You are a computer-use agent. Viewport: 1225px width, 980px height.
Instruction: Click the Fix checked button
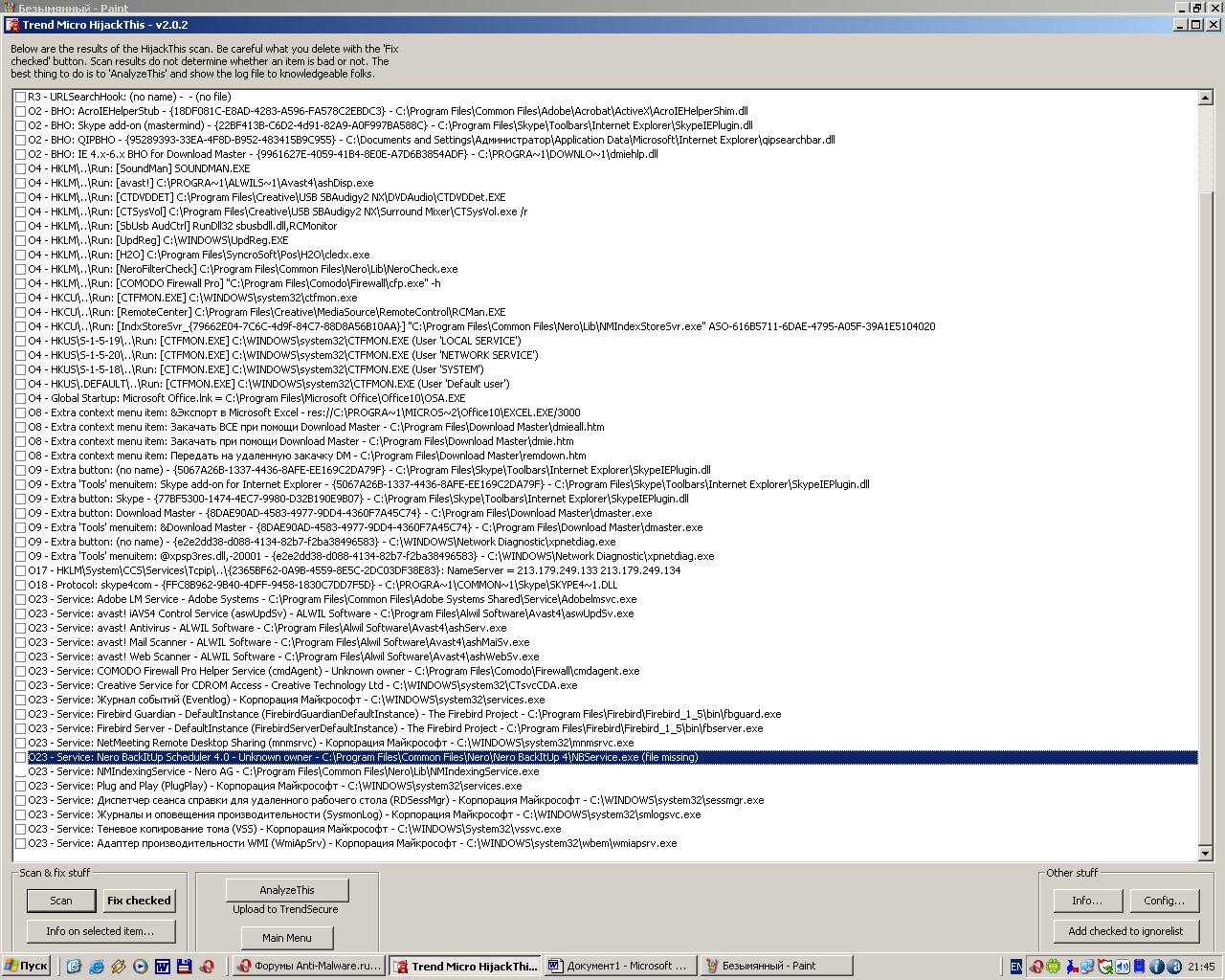(139, 901)
